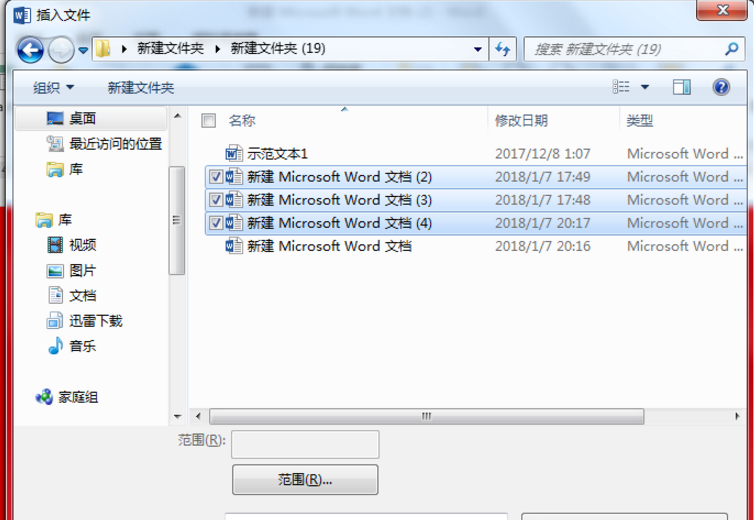Click 新建文件夹 in the toolbar

click(x=140, y=88)
